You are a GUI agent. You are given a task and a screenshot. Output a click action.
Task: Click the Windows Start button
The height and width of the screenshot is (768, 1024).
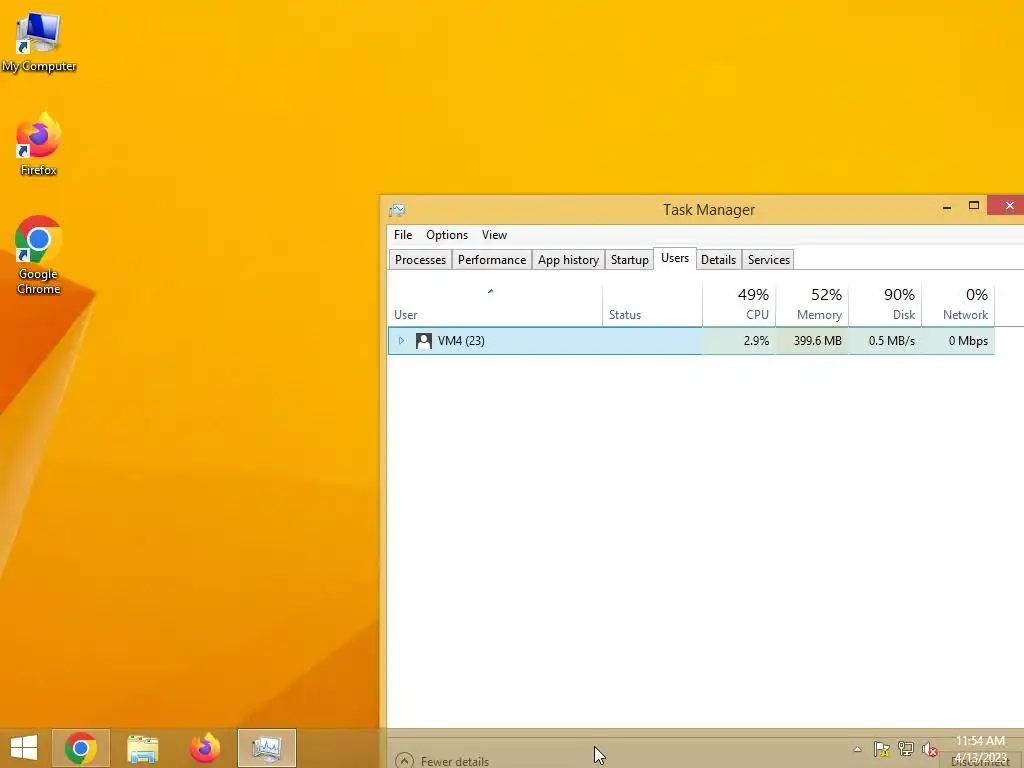24,748
